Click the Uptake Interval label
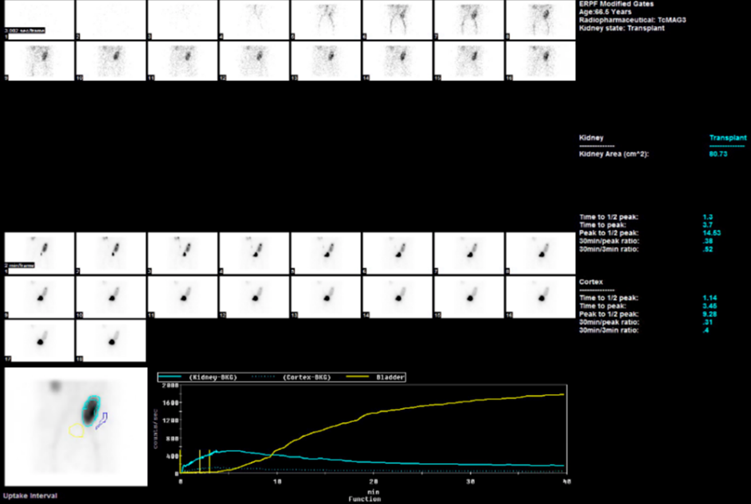 pyautogui.click(x=30, y=495)
